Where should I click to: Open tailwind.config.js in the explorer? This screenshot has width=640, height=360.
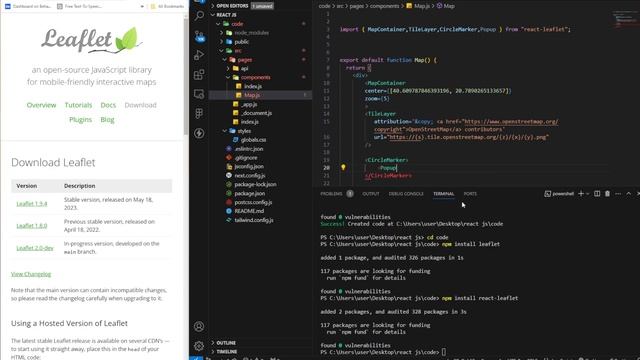click(254, 220)
